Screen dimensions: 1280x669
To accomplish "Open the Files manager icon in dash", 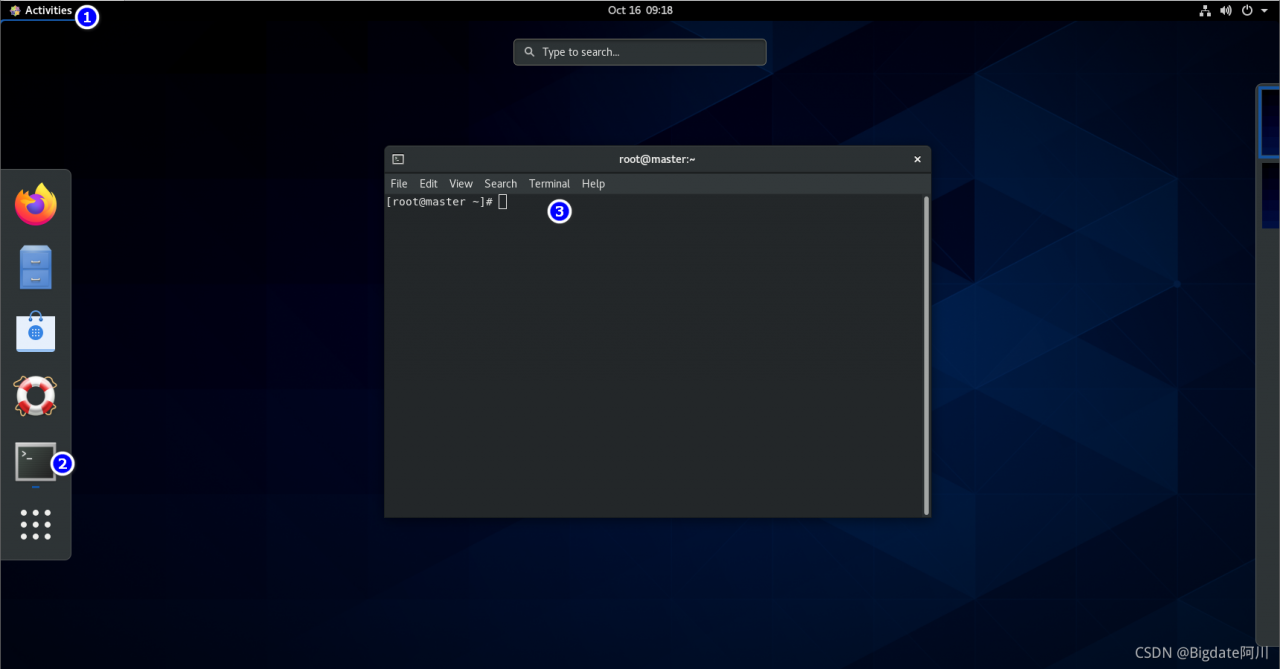I will [x=36, y=267].
